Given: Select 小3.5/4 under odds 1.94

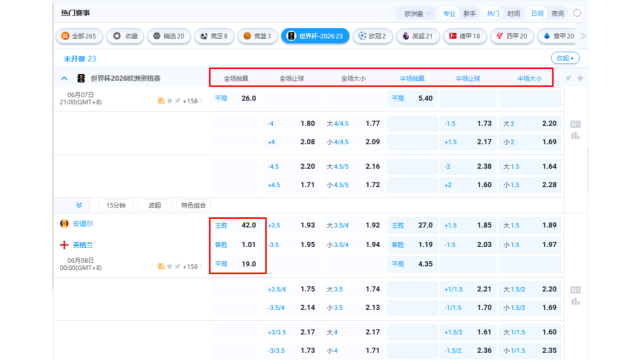Looking at the screenshot, I should [x=353, y=244].
